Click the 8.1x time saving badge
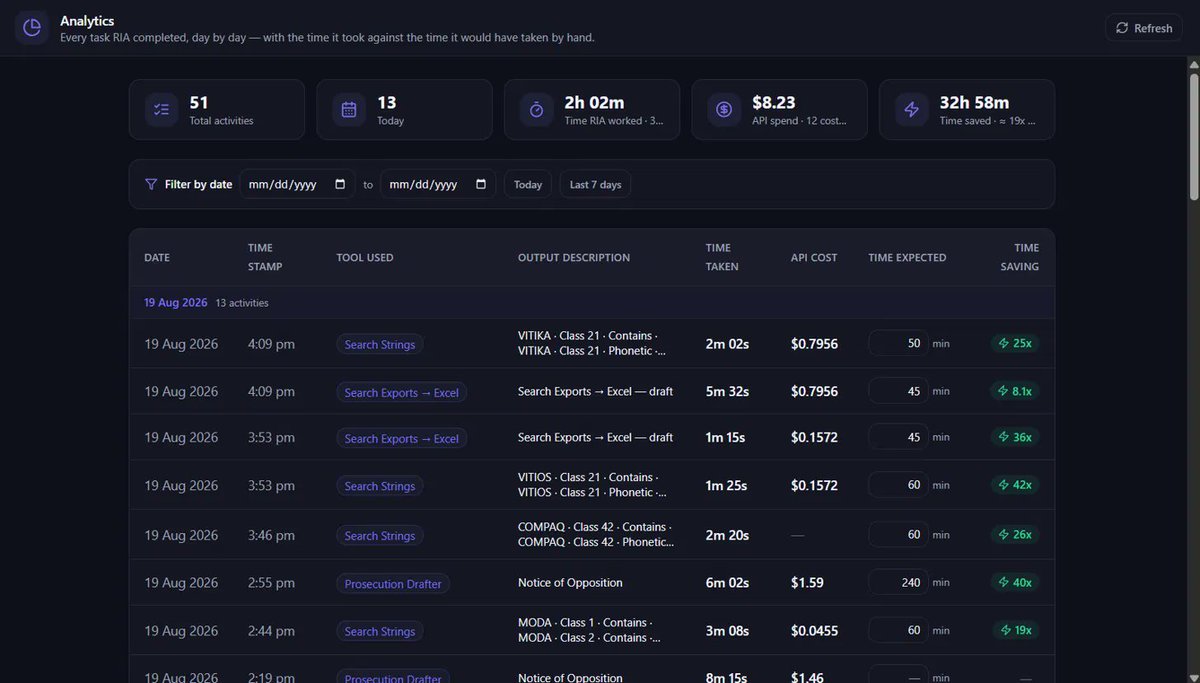 click(1015, 391)
